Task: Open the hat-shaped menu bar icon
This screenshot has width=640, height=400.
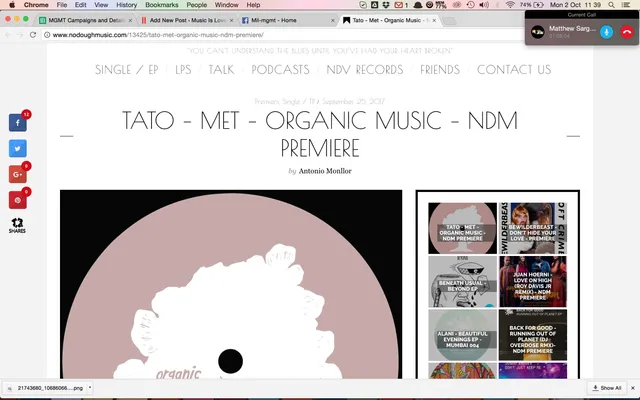Action: [x=418, y=5]
